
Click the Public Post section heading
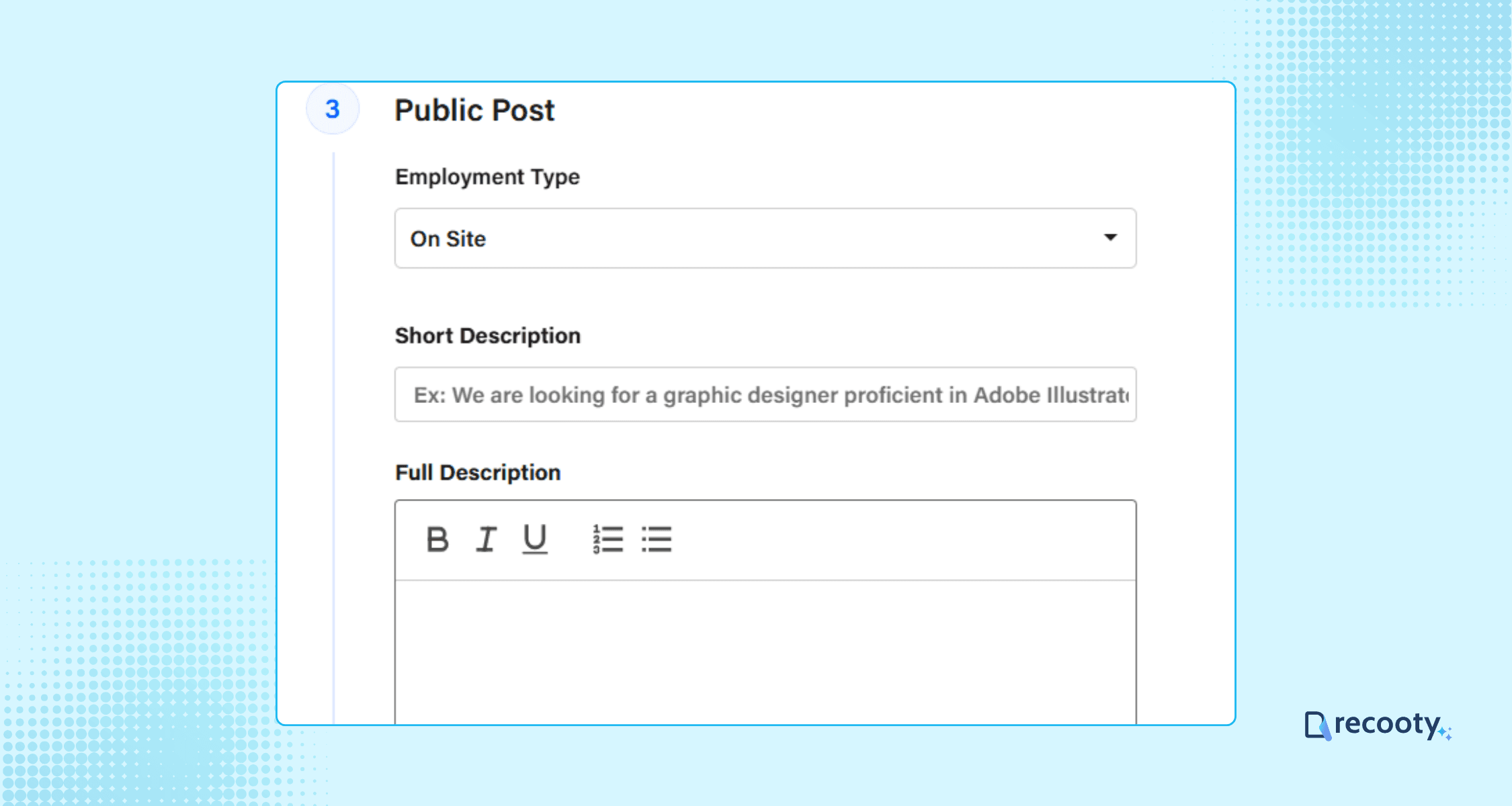(x=474, y=109)
